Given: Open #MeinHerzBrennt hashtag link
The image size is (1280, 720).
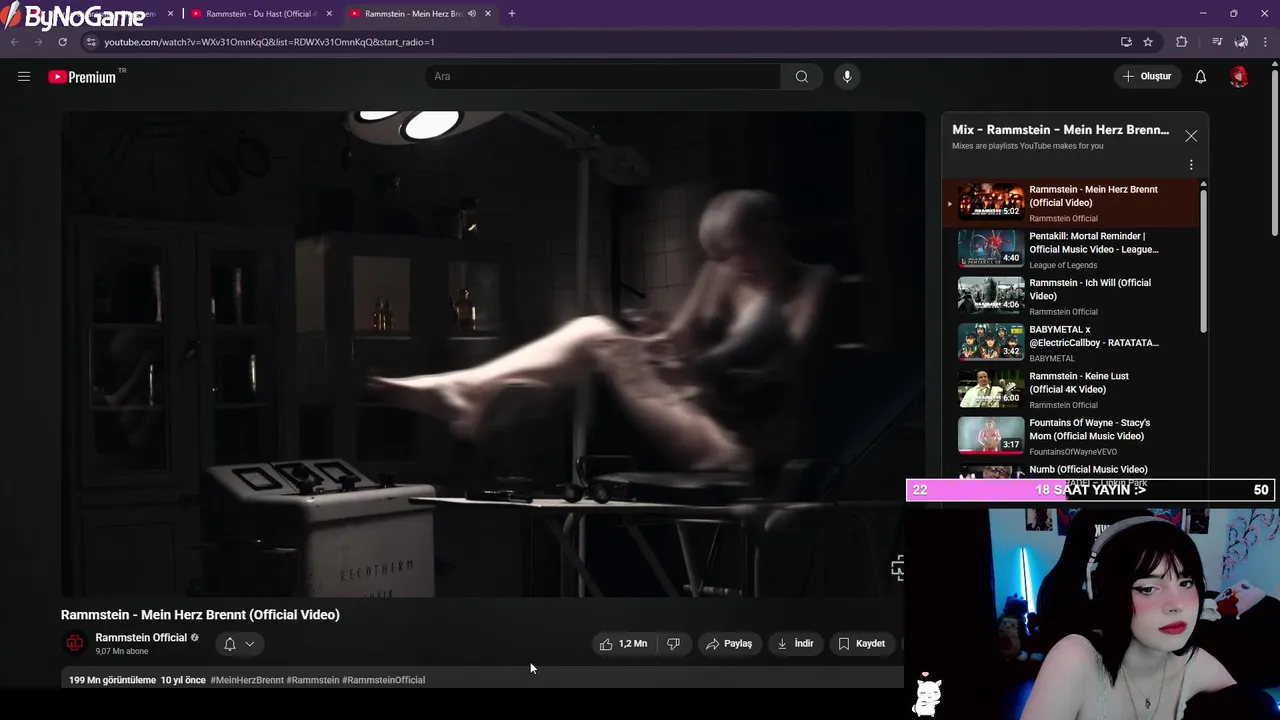Looking at the screenshot, I should 247,680.
